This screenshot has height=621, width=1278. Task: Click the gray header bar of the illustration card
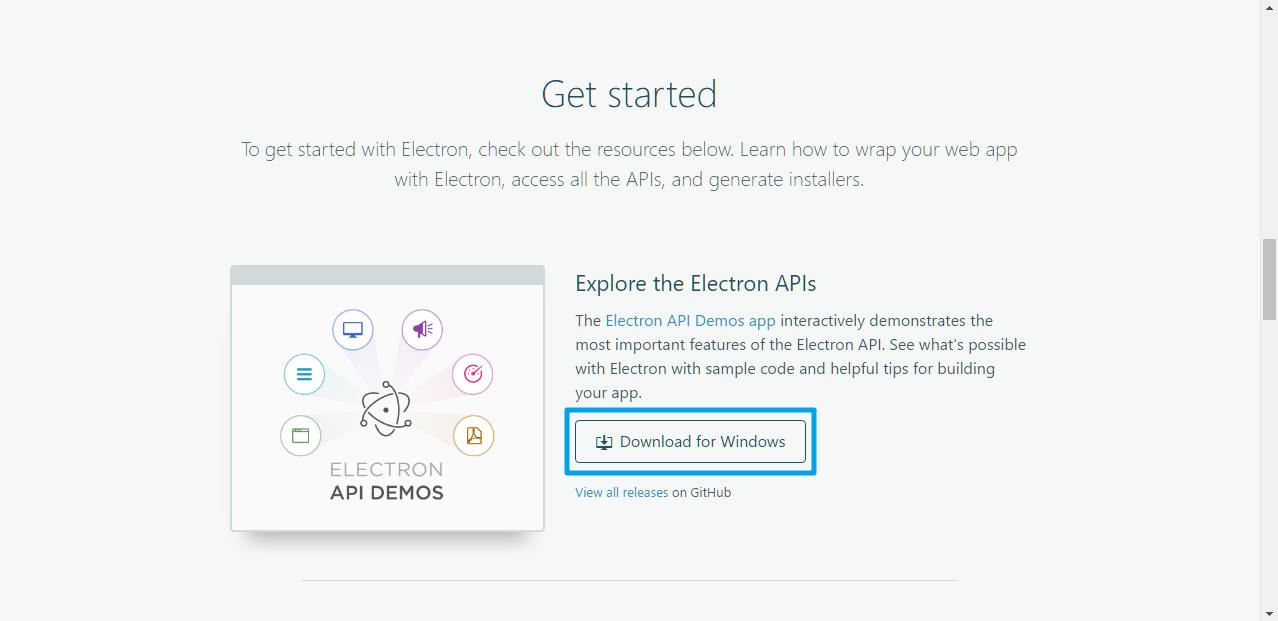[x=387, y=272]
